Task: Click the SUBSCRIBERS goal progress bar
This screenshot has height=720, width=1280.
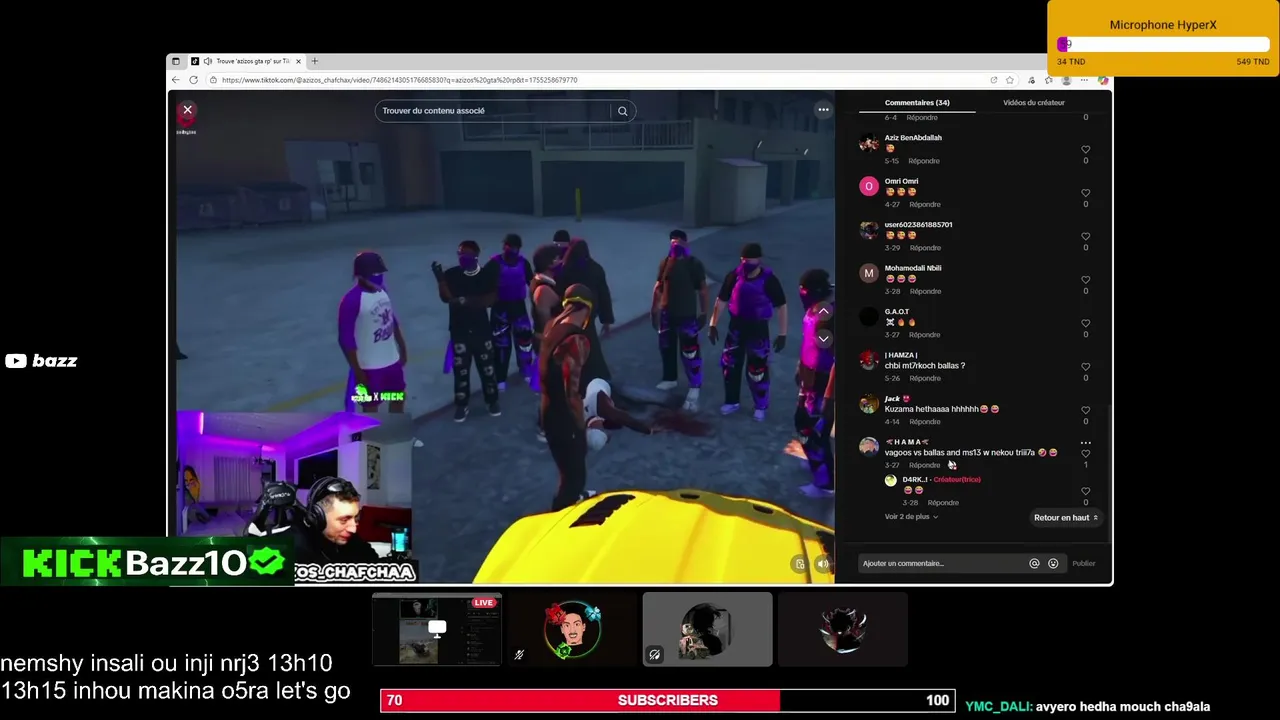Action: point(668,700)
